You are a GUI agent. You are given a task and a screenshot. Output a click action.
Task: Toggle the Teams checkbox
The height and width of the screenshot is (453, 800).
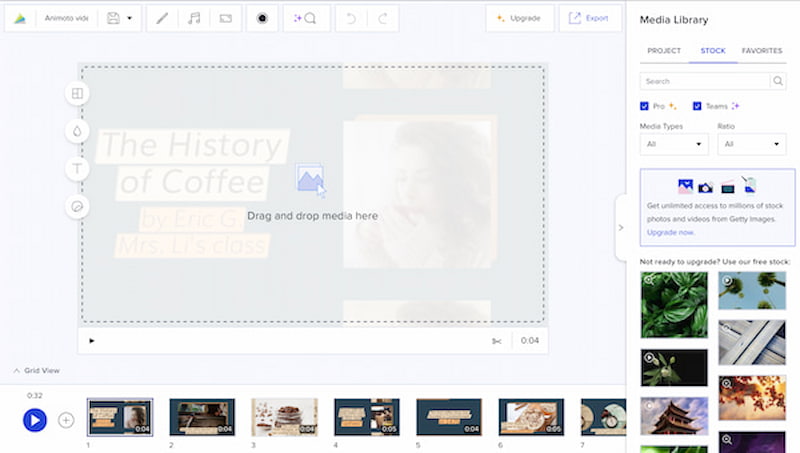[697, 106]
